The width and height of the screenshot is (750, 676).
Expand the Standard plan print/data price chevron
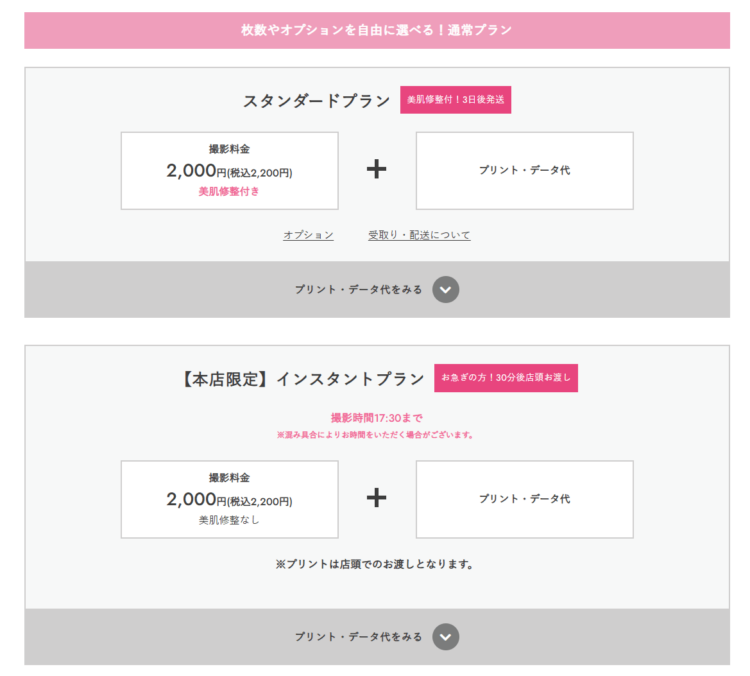(445, 289)
